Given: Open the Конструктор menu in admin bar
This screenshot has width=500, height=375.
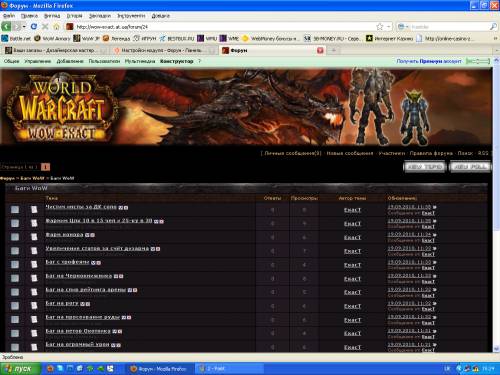Looking at the screenshot, I should point(176,61).
